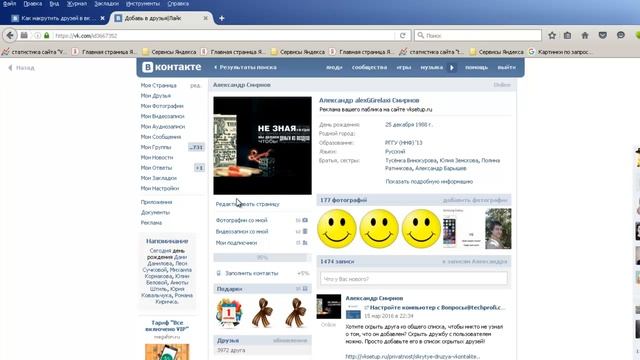Reload the page with refresh icon

[x=402, y=36]
